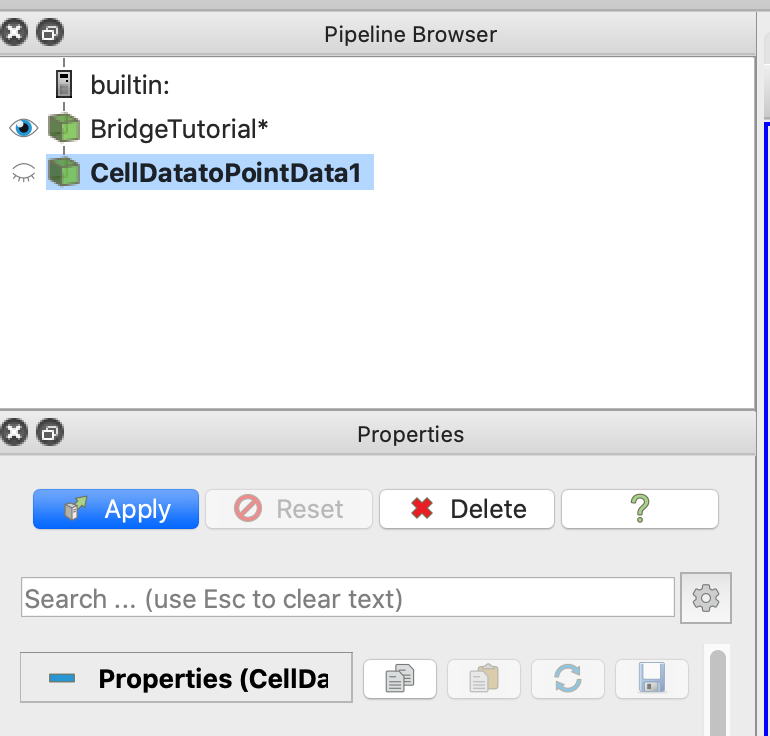Reload properties with the refresh icon
The image size is (770, 736).
pyautogui.click(x=567, y=679)
